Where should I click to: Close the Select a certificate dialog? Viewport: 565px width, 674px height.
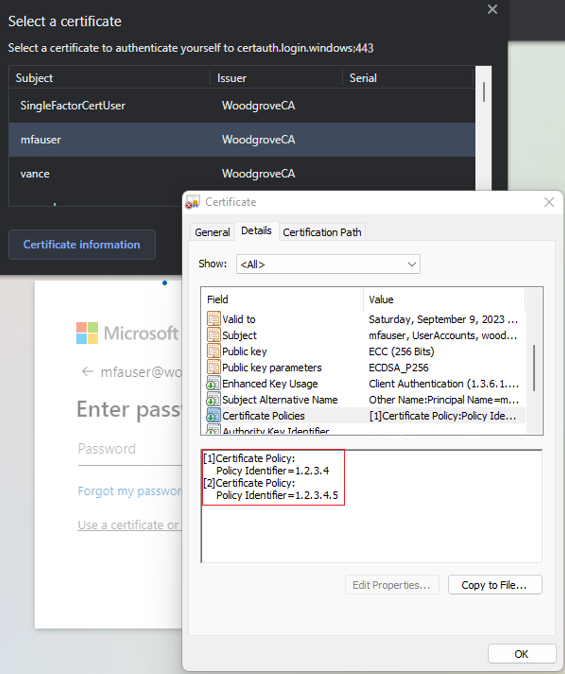pyautogui.click(x=492, y=9)
